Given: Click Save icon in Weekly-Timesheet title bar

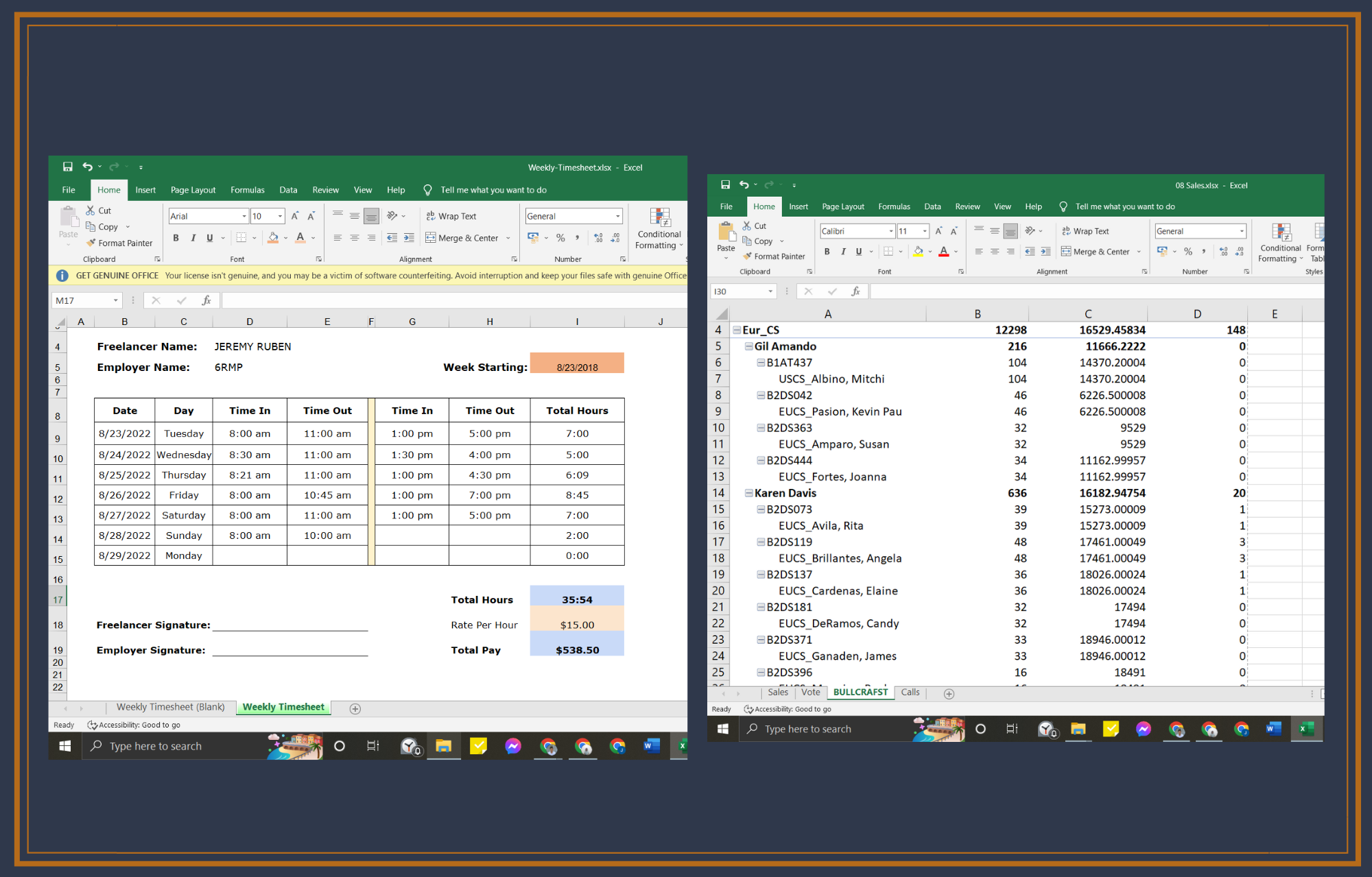Looking at the screenshot, I should 67,167.
